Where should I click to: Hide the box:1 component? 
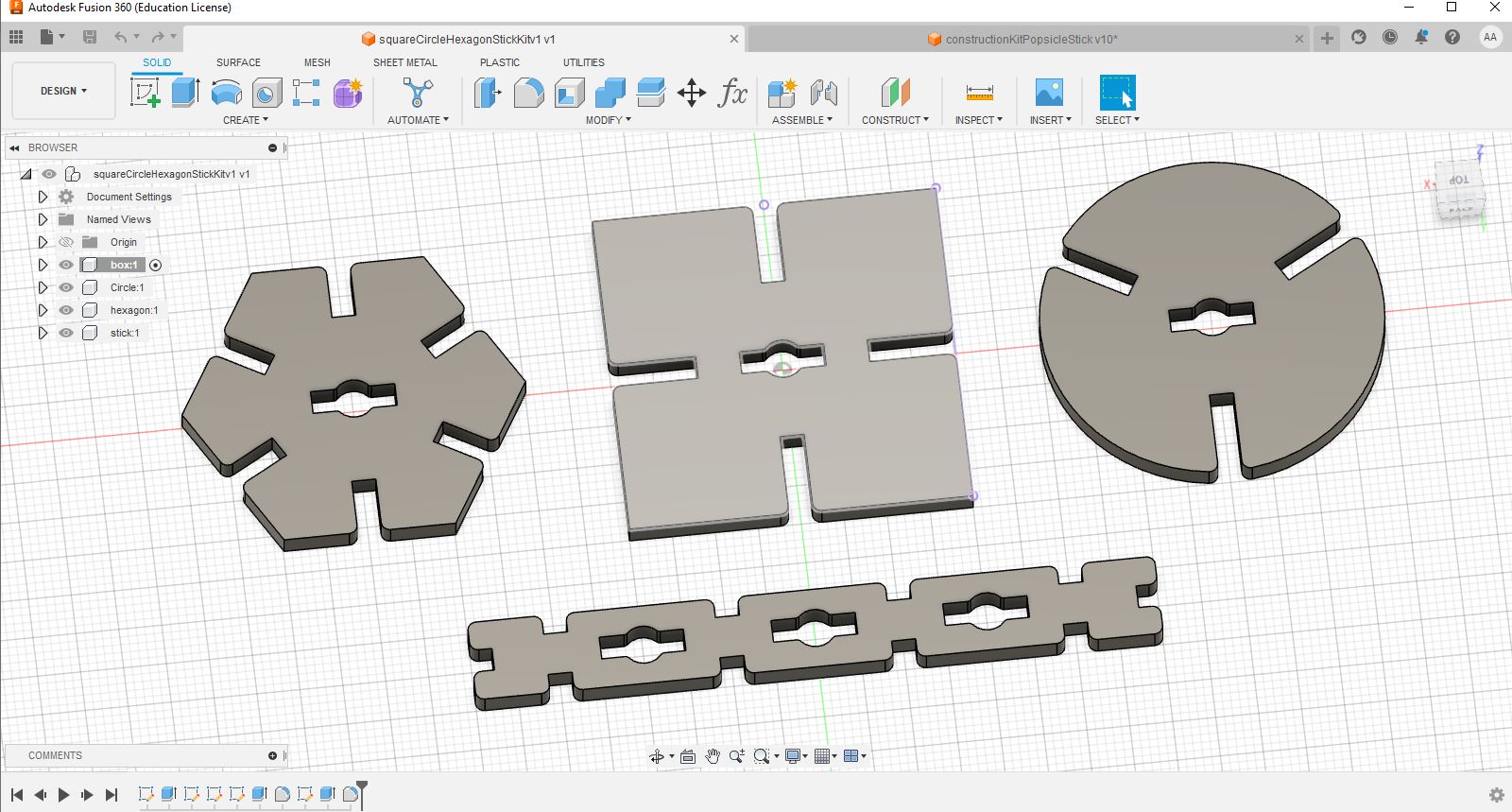[x=66, y=265]
